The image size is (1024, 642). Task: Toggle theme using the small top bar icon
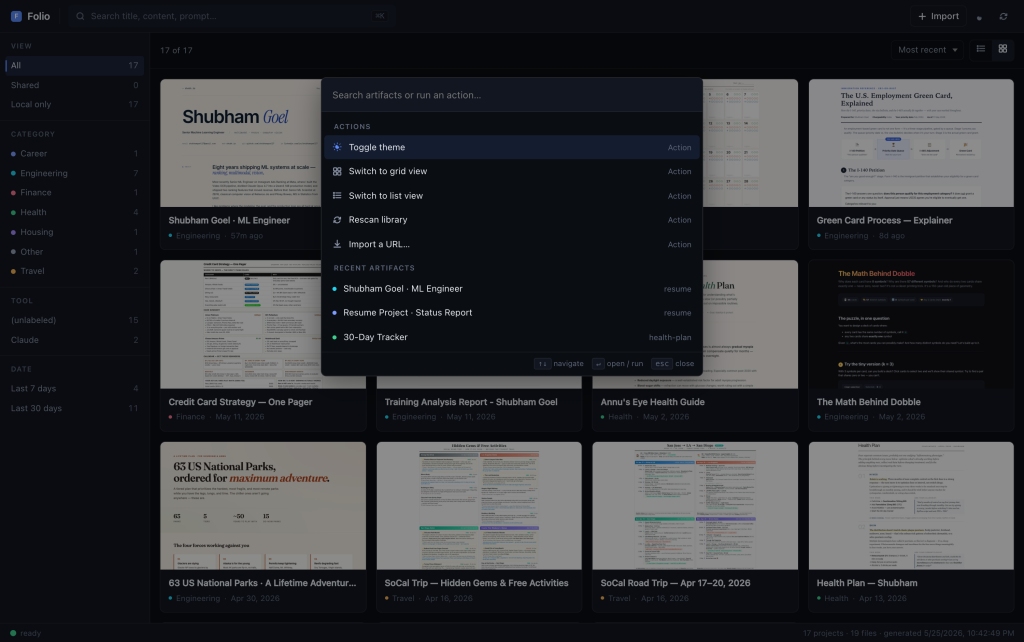(x=979, y=17)
